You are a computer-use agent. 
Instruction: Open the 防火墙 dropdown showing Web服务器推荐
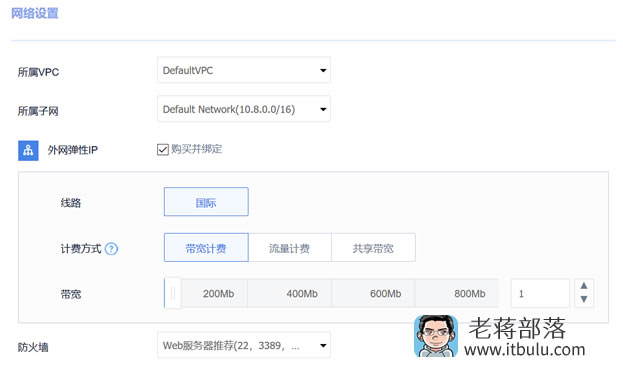[x=244, y=345]
